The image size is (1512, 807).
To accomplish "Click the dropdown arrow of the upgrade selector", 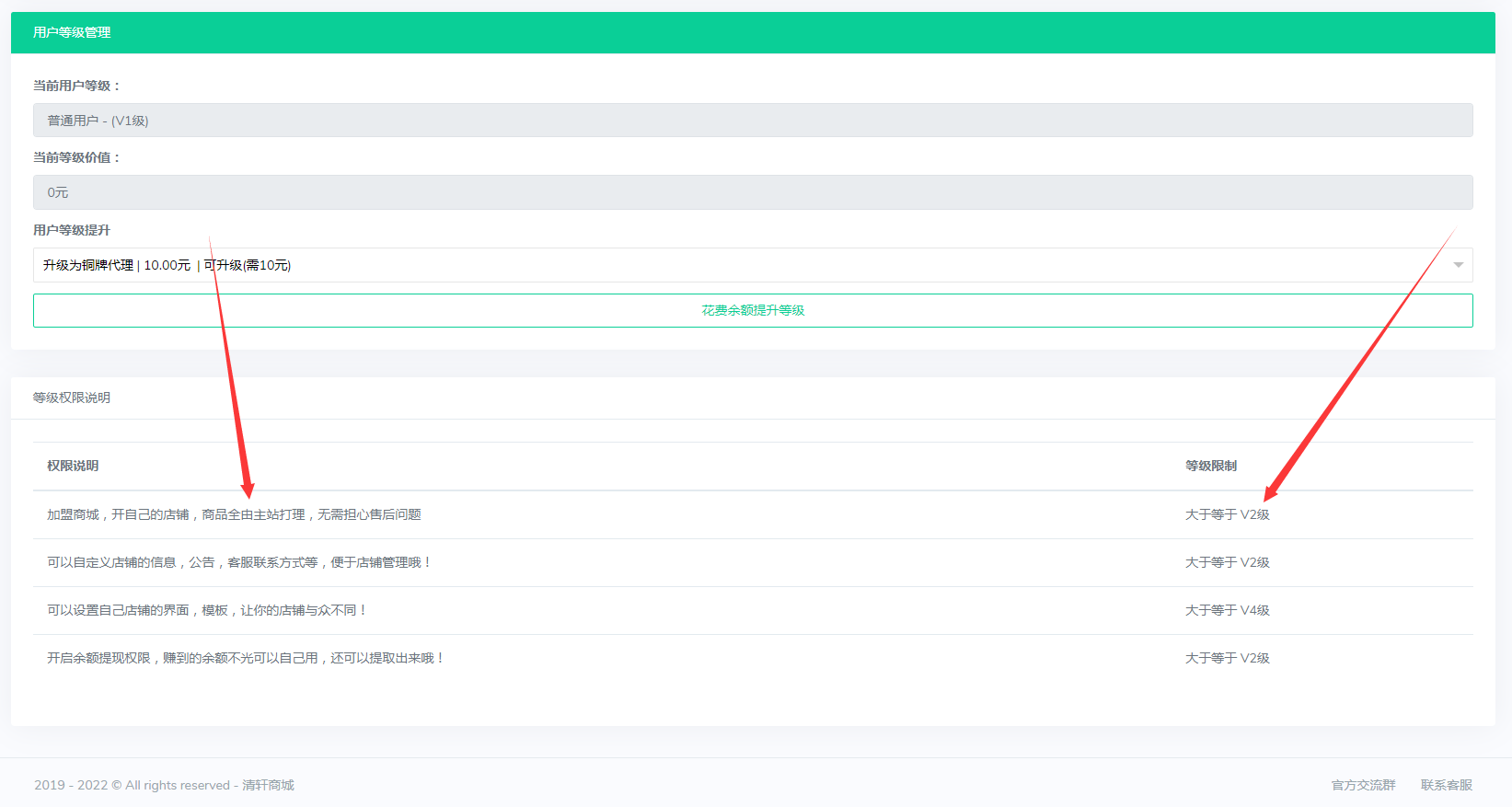I will [1458, 265].
